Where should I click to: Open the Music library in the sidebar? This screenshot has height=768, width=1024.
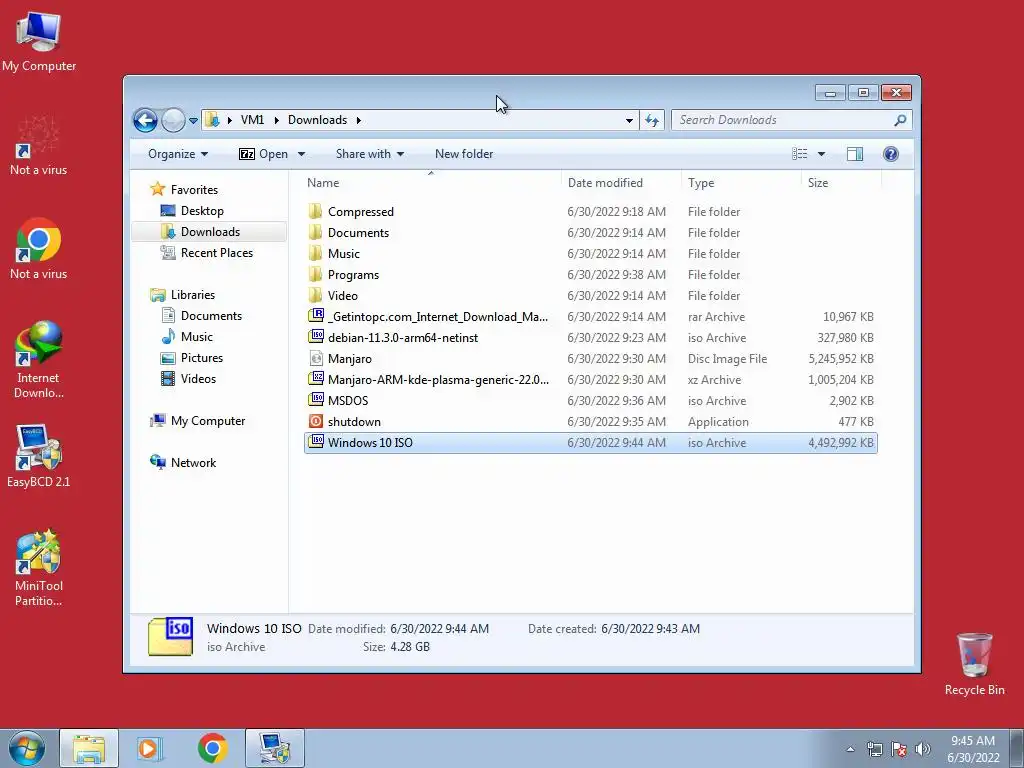(197, 337)
